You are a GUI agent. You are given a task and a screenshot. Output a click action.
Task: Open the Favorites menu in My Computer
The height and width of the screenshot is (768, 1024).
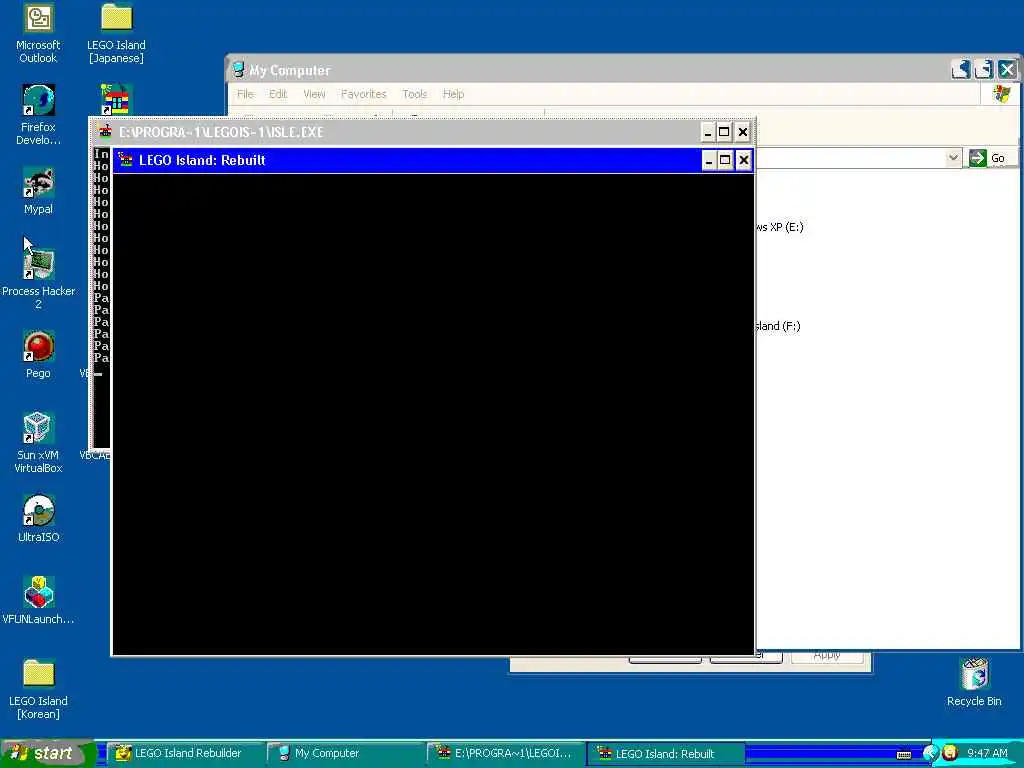(363, 94)
